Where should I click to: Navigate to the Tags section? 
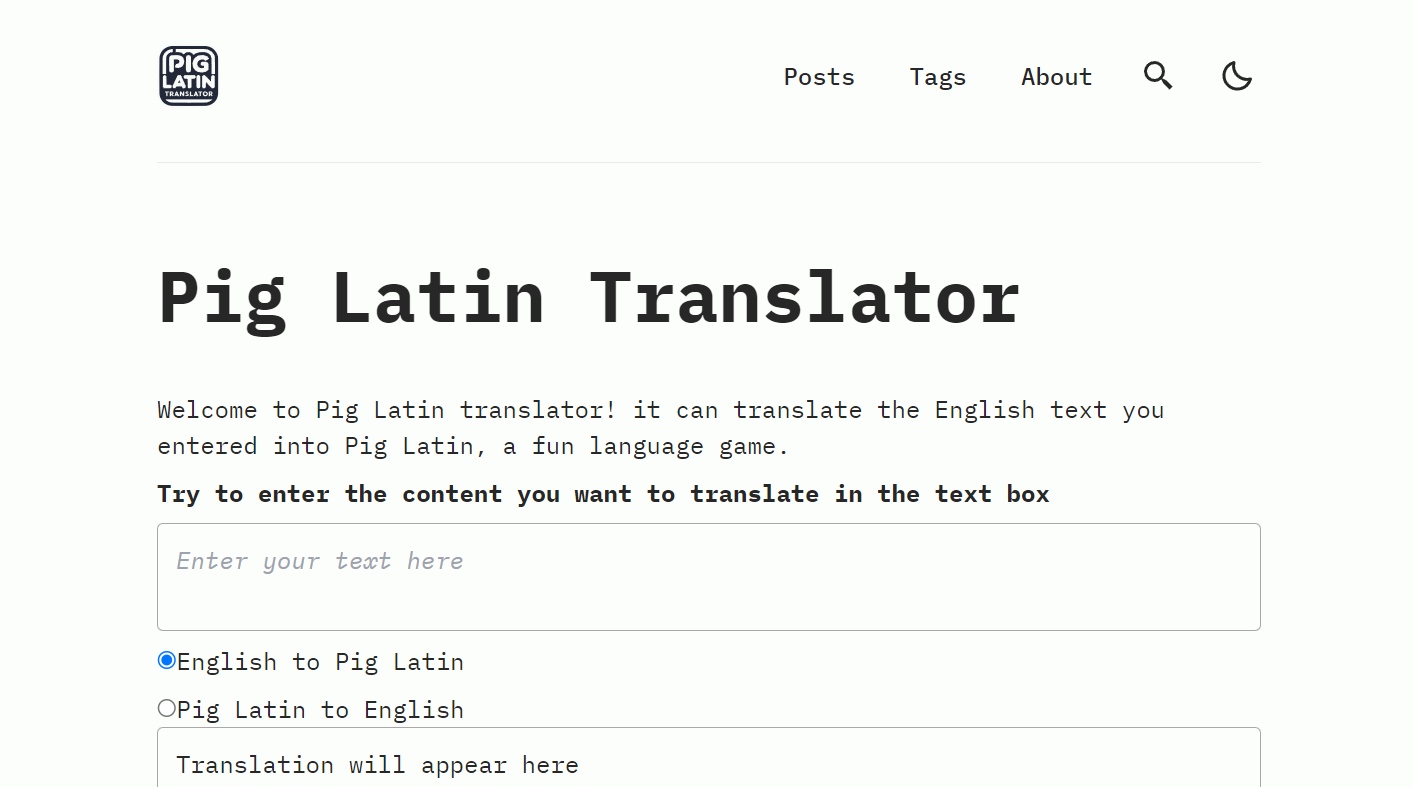point(937,76)
